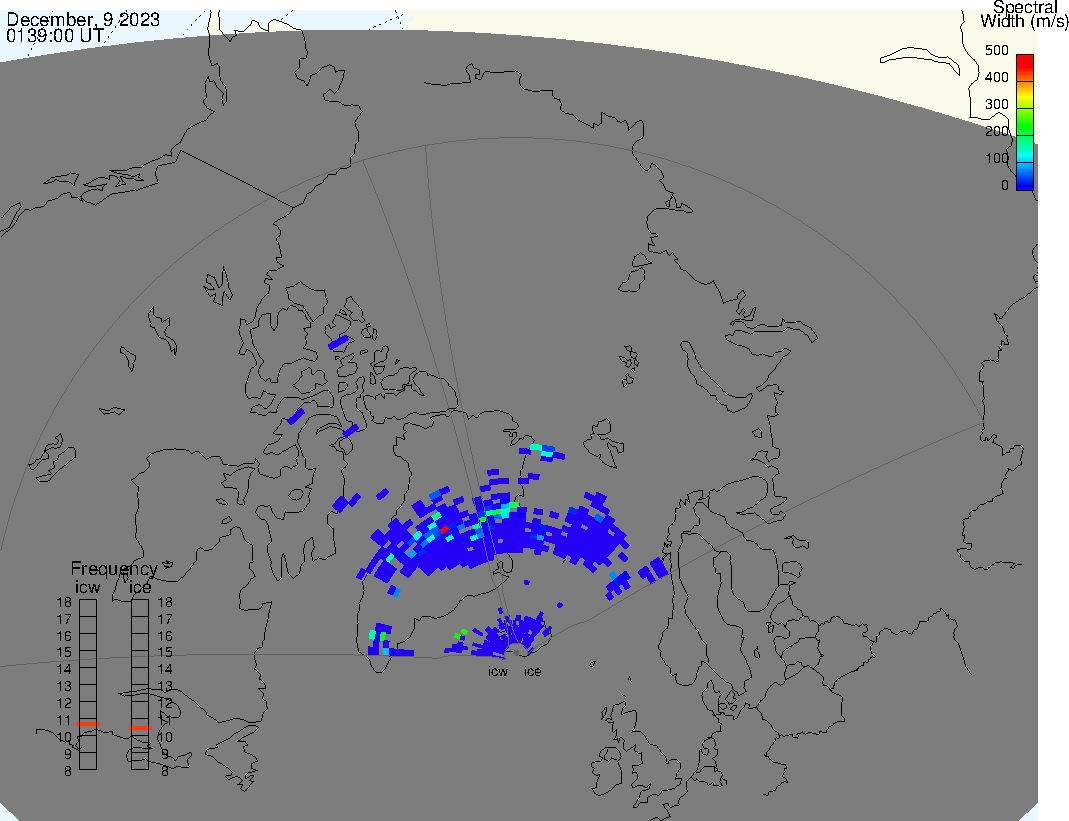Click the single red data cell on the map
1069x821 pixels.
(x=445, y=529)
